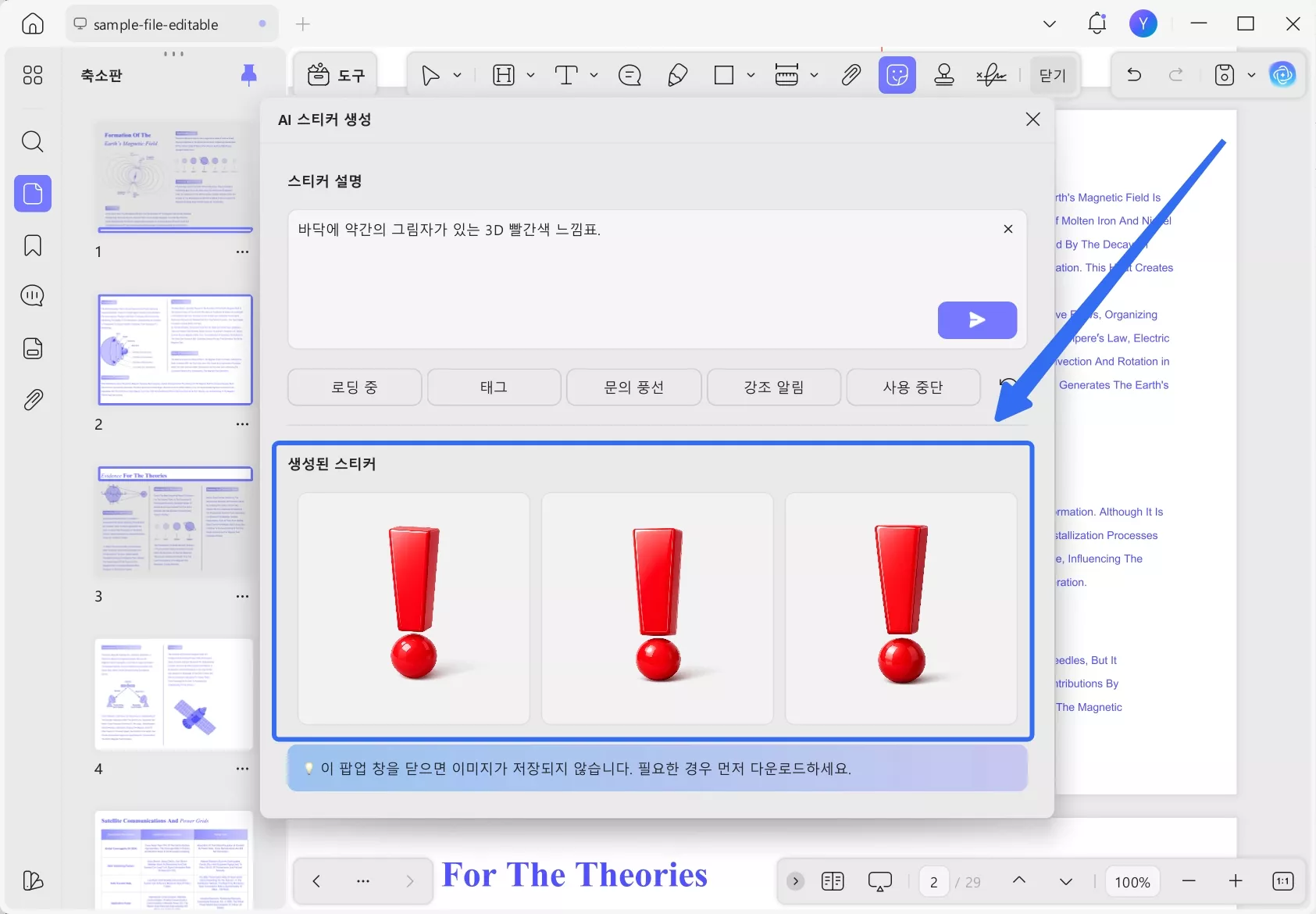Screen dimensions: 1316x914
Task: Click the attach file paperclip tool
Action: coord(851,75)
